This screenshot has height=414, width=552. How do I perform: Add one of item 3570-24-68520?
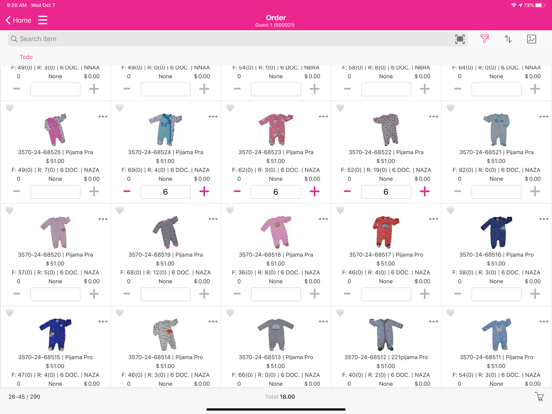tap(94, 294)
